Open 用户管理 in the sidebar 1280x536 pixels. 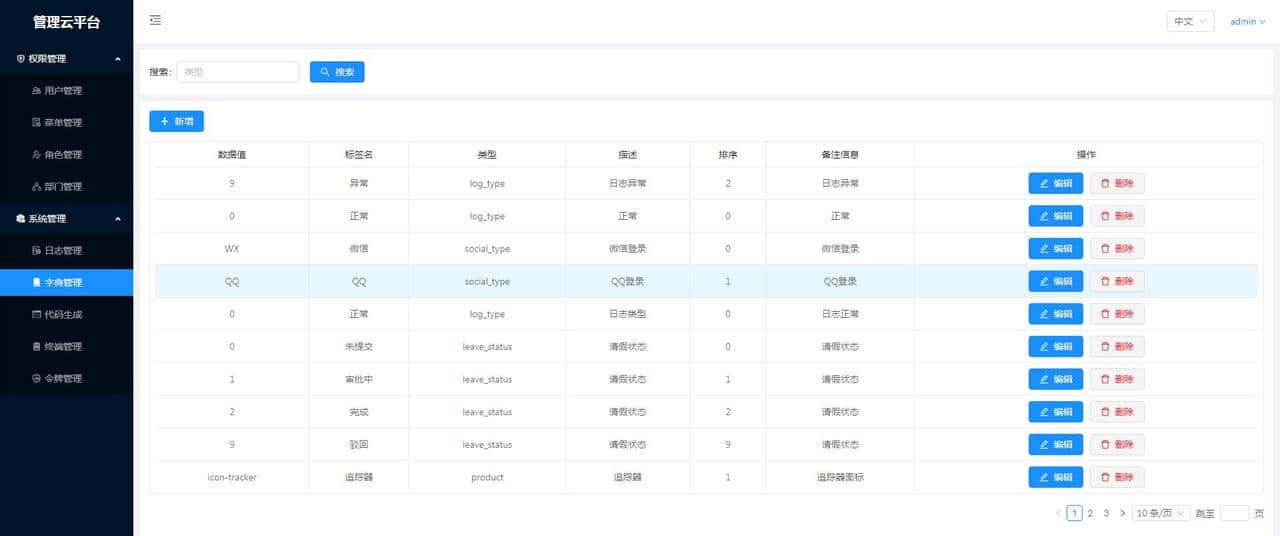pyautogui.click(x=66, y=91)
